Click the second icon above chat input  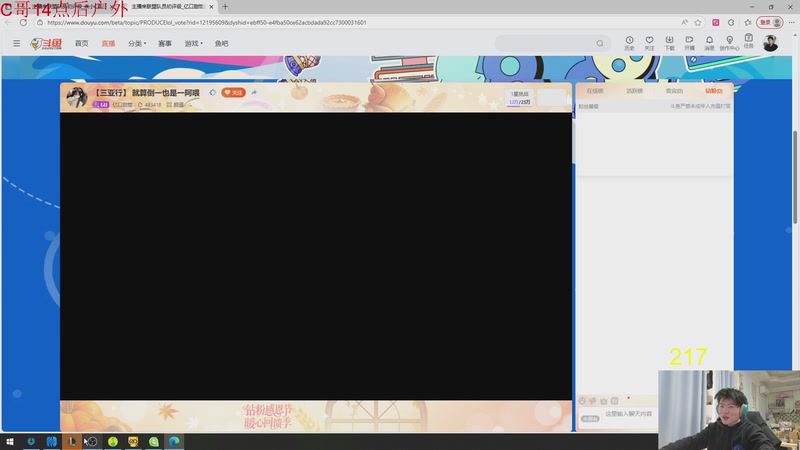point(593,401)
